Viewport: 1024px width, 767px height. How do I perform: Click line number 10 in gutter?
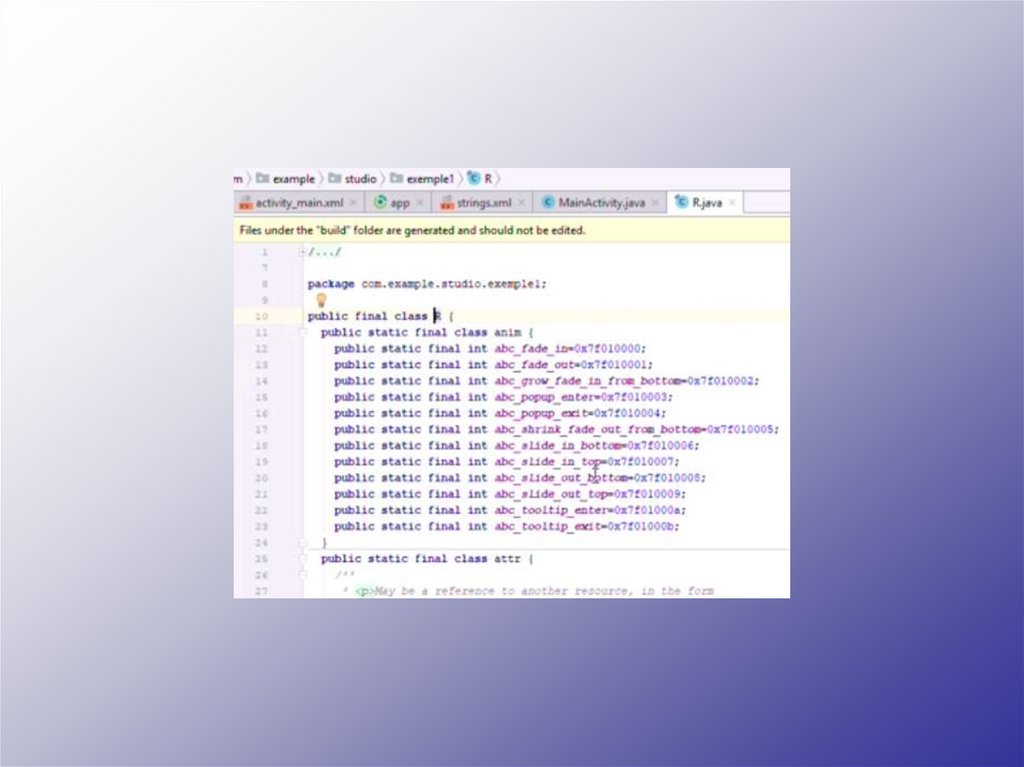click(x=261, y=316)
